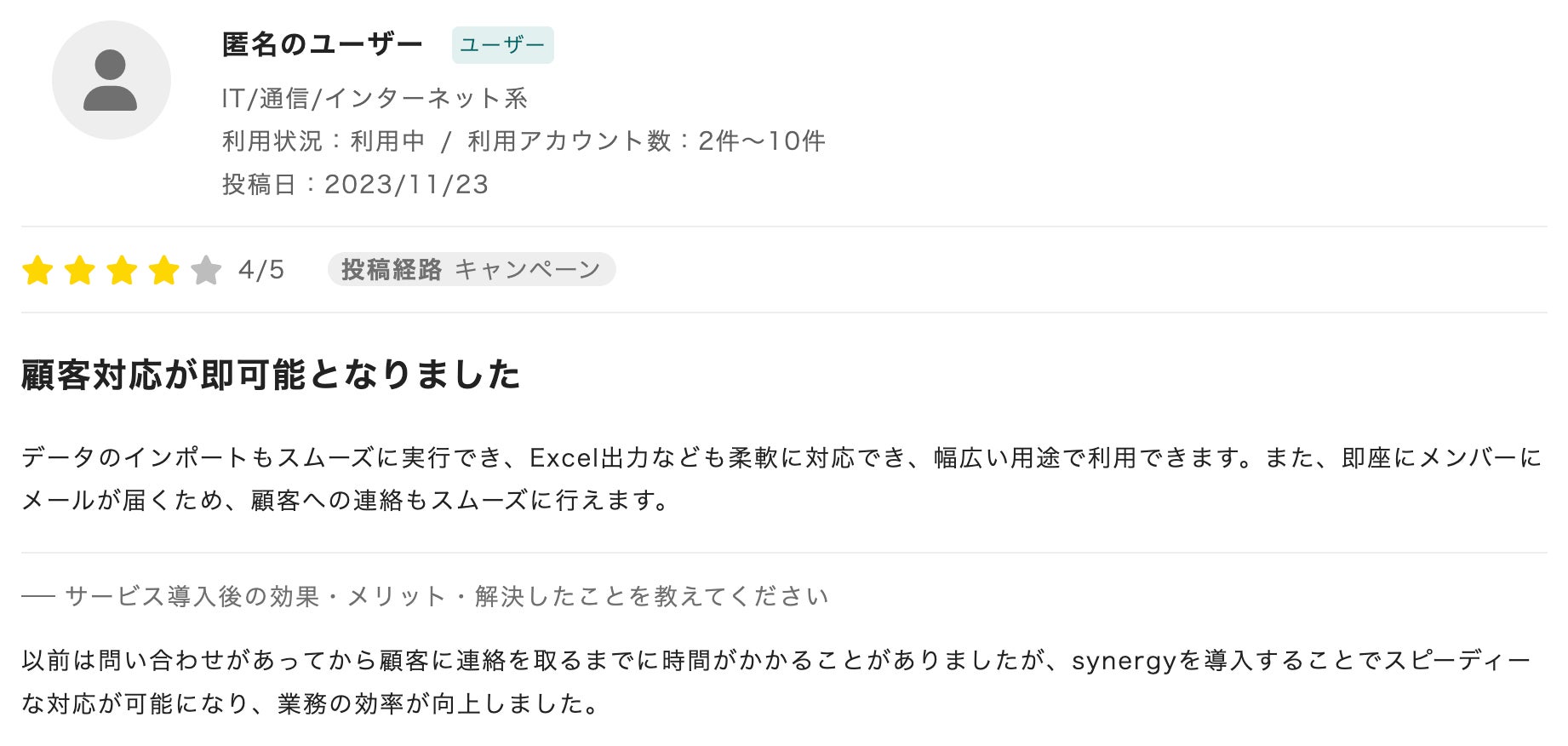Click the word synergy in the answer

coord(1124,661)
